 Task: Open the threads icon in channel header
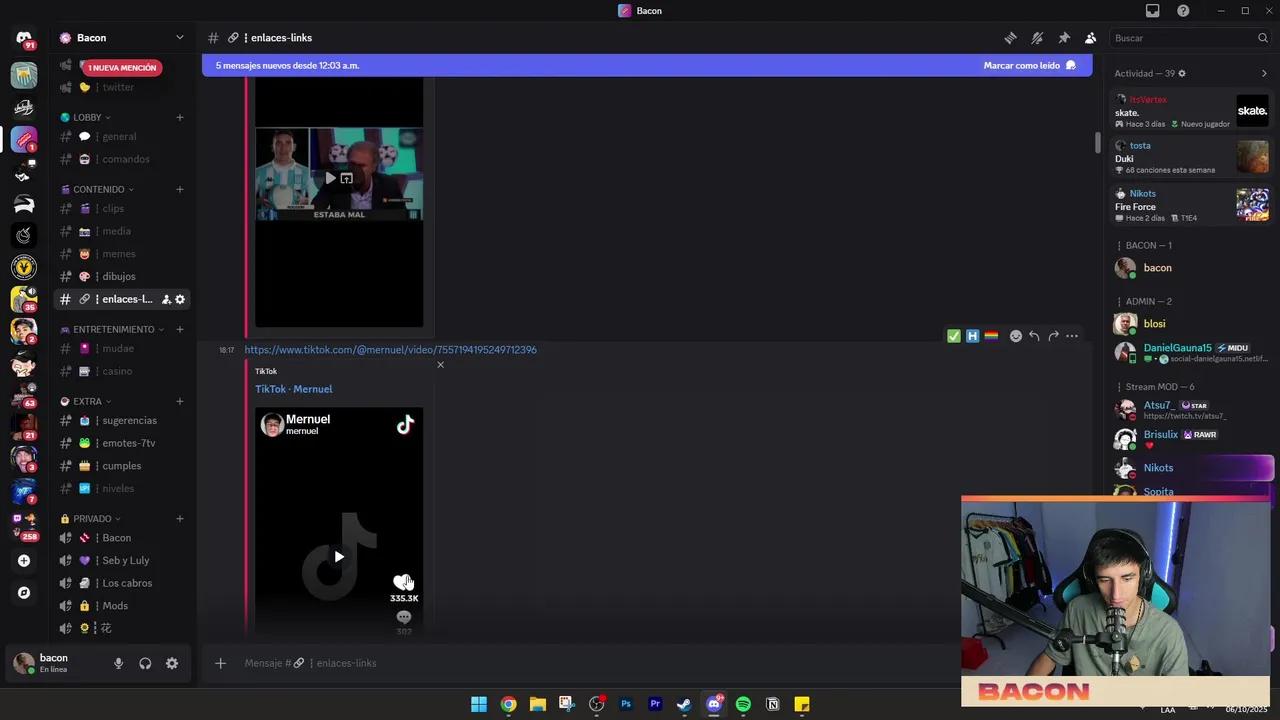(x=1010, y=38)
